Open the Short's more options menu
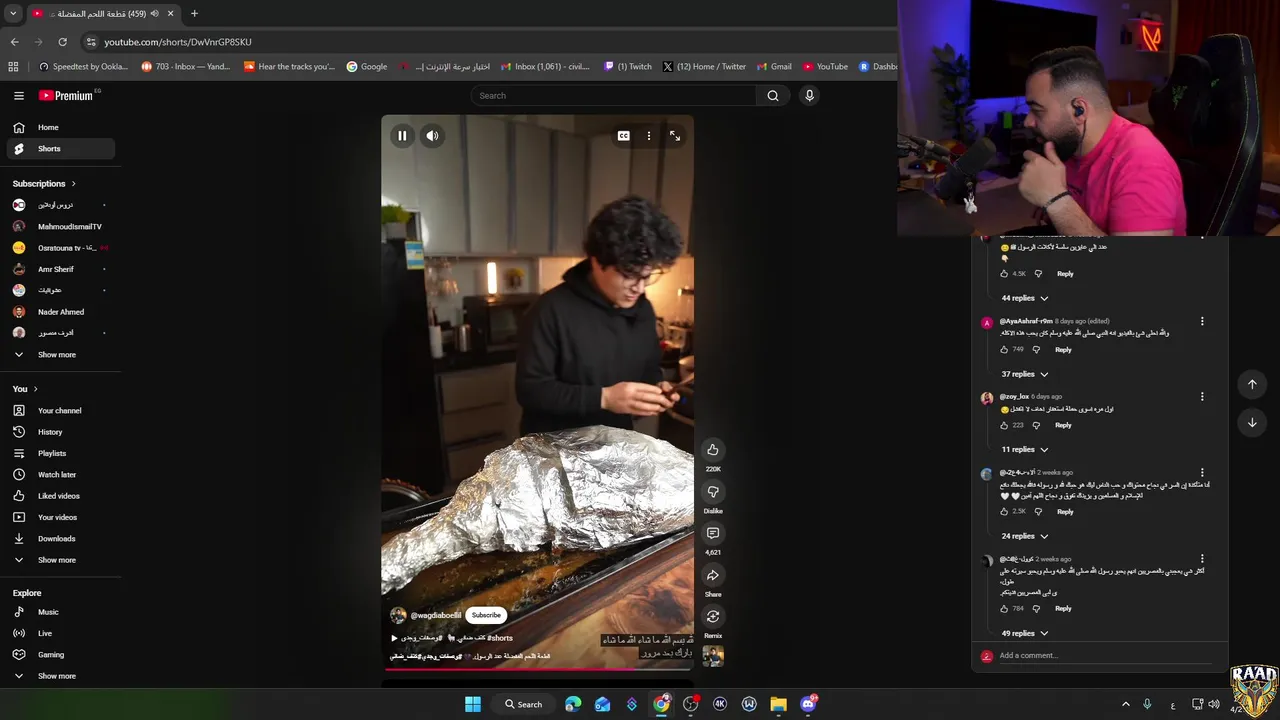 click(x=649, y=136)
